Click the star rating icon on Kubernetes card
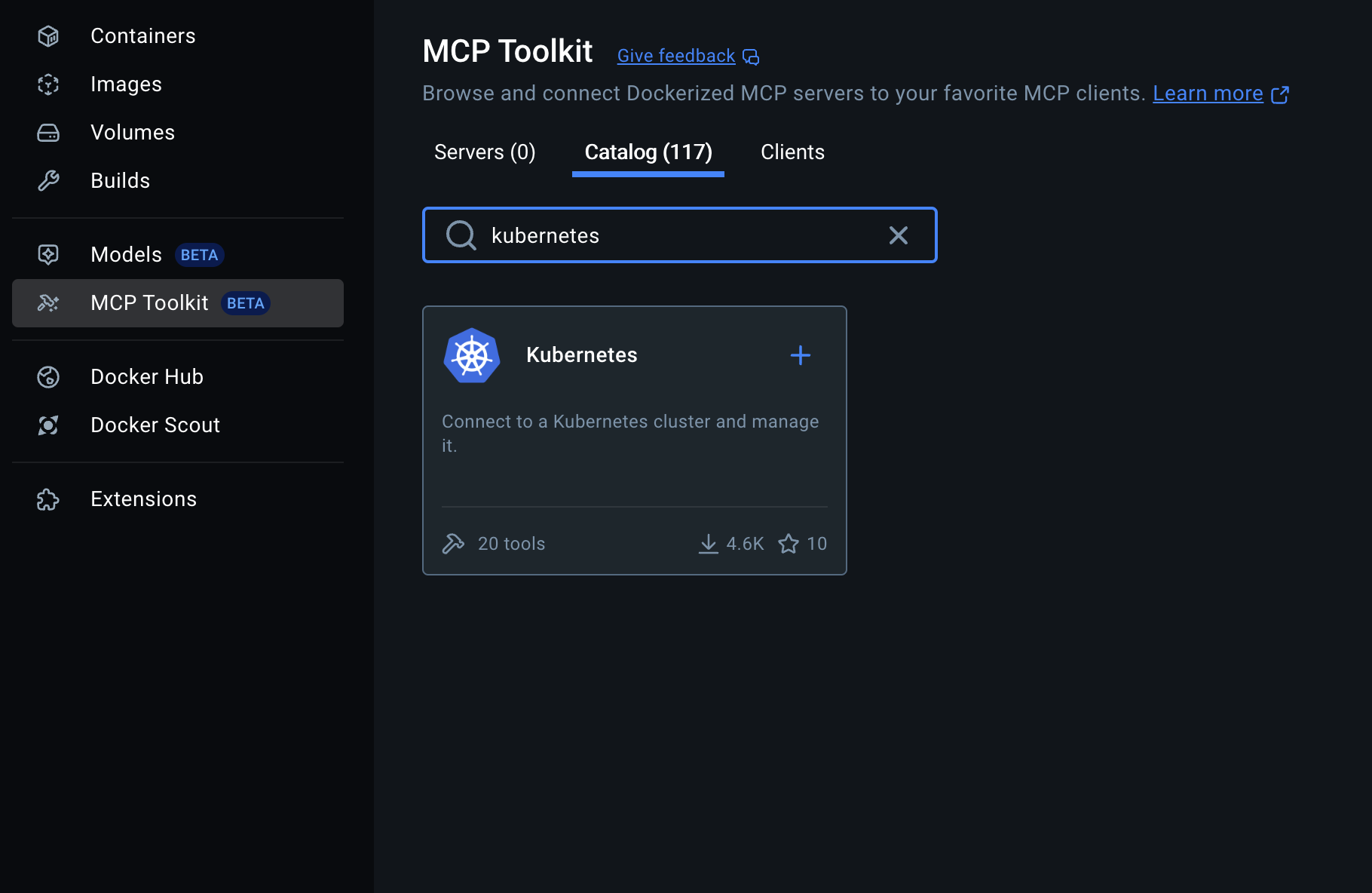 [789, 543]
